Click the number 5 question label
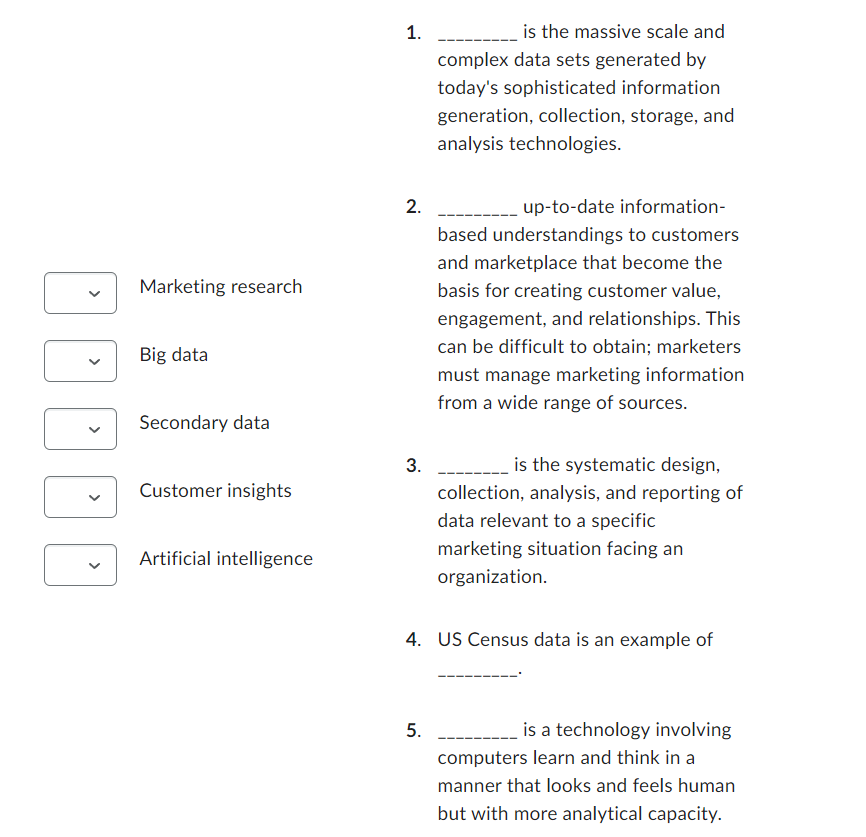The width and height of the screenshot is (866, 837). 412,730
